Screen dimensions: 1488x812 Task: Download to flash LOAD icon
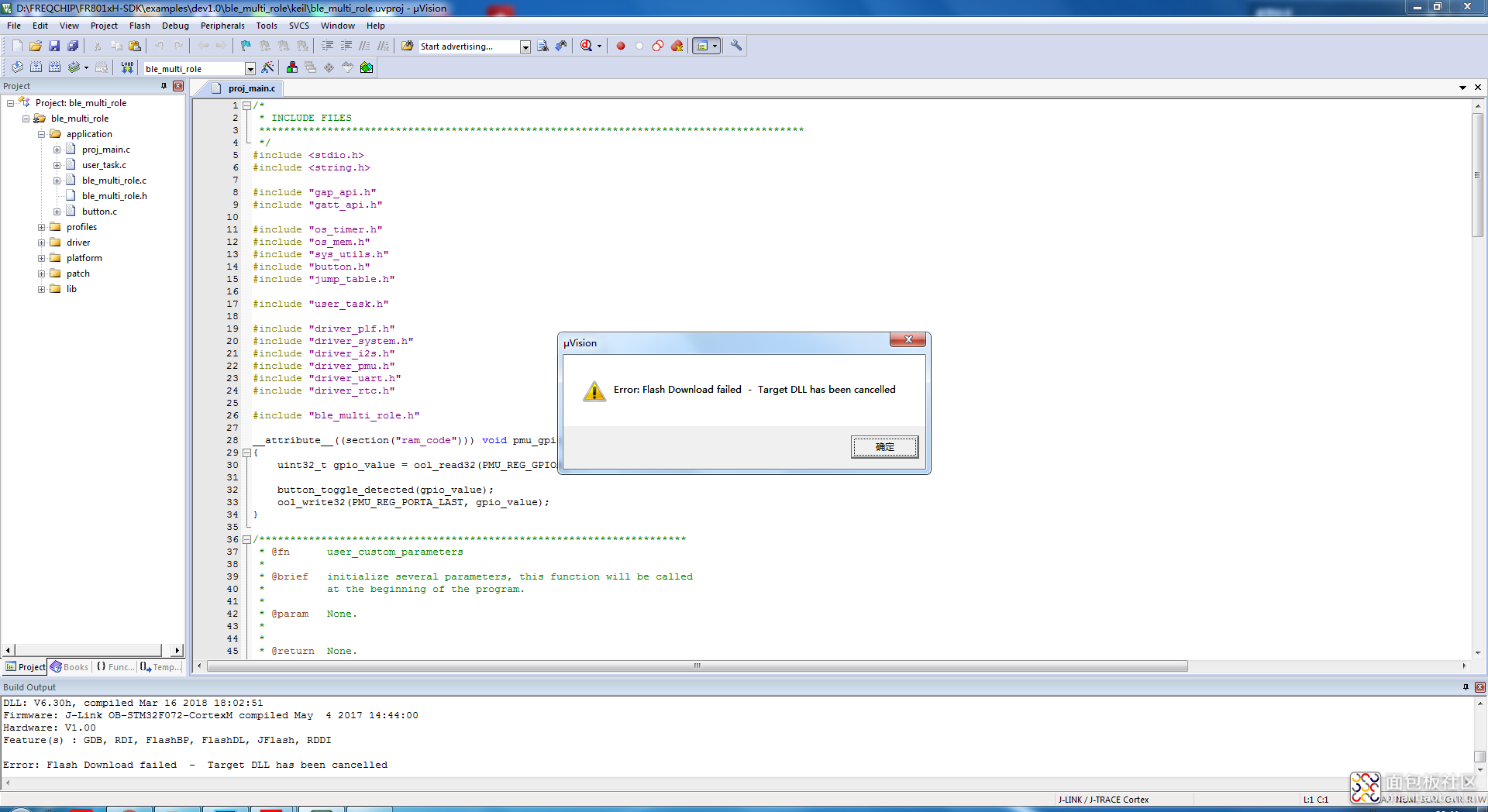127,68
